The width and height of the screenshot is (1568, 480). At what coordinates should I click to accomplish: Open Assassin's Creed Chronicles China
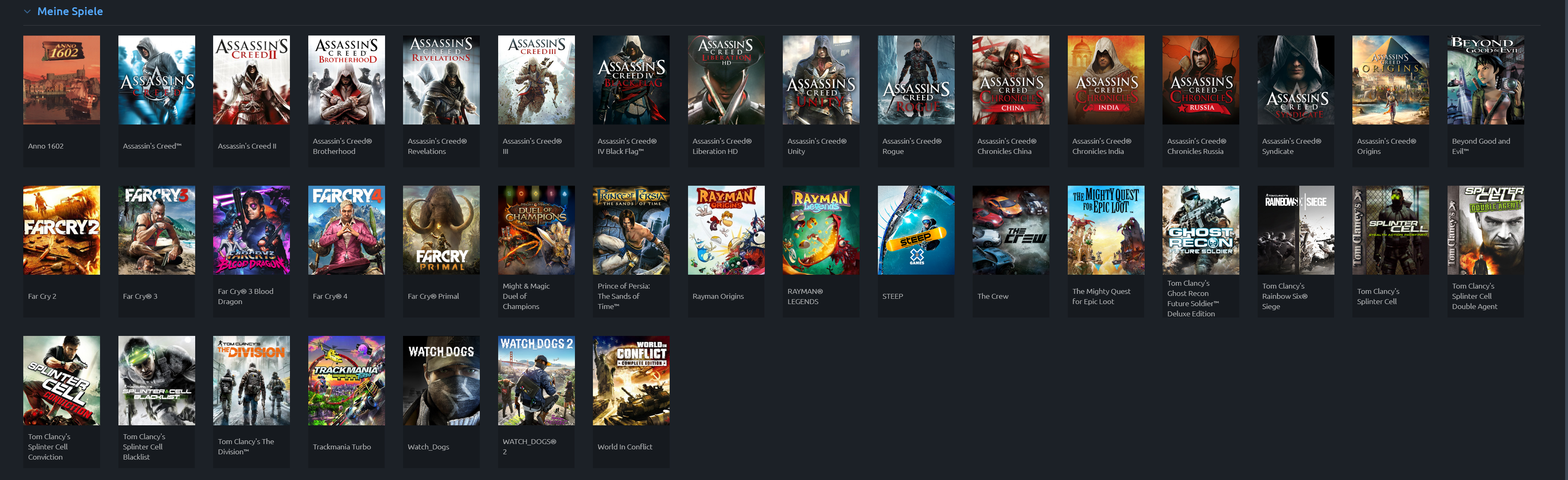pos(1011,80)
